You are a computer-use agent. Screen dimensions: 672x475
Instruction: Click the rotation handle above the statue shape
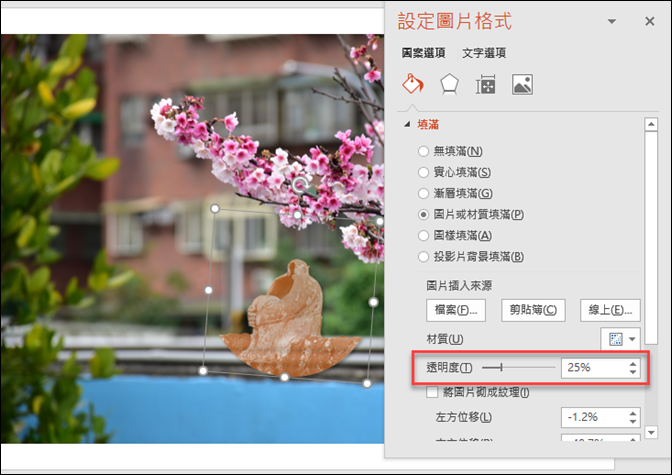coord(300,185)
